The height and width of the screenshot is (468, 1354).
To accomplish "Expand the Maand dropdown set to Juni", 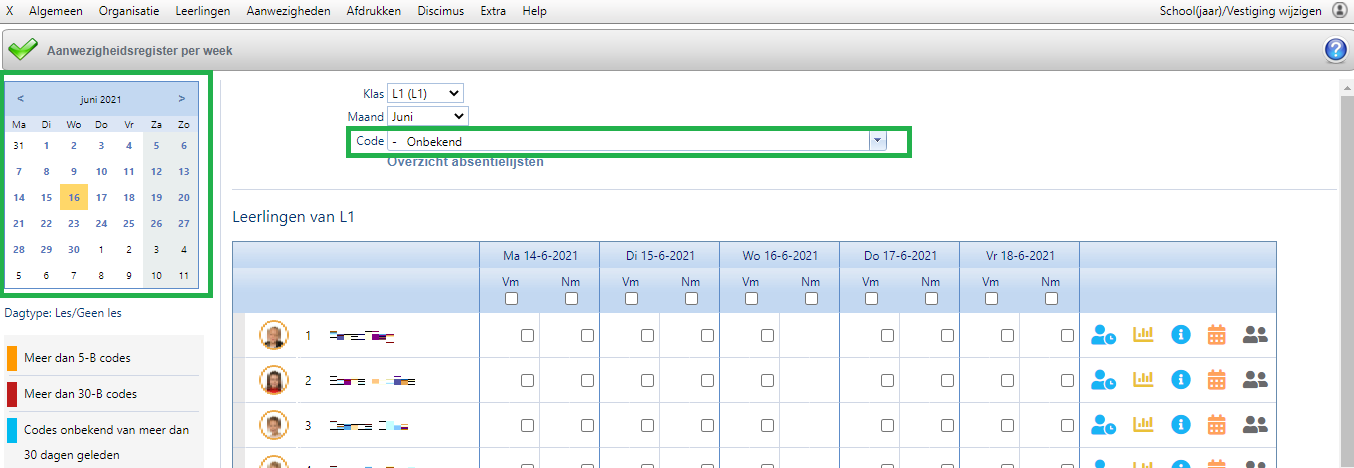I will (427, 116).
